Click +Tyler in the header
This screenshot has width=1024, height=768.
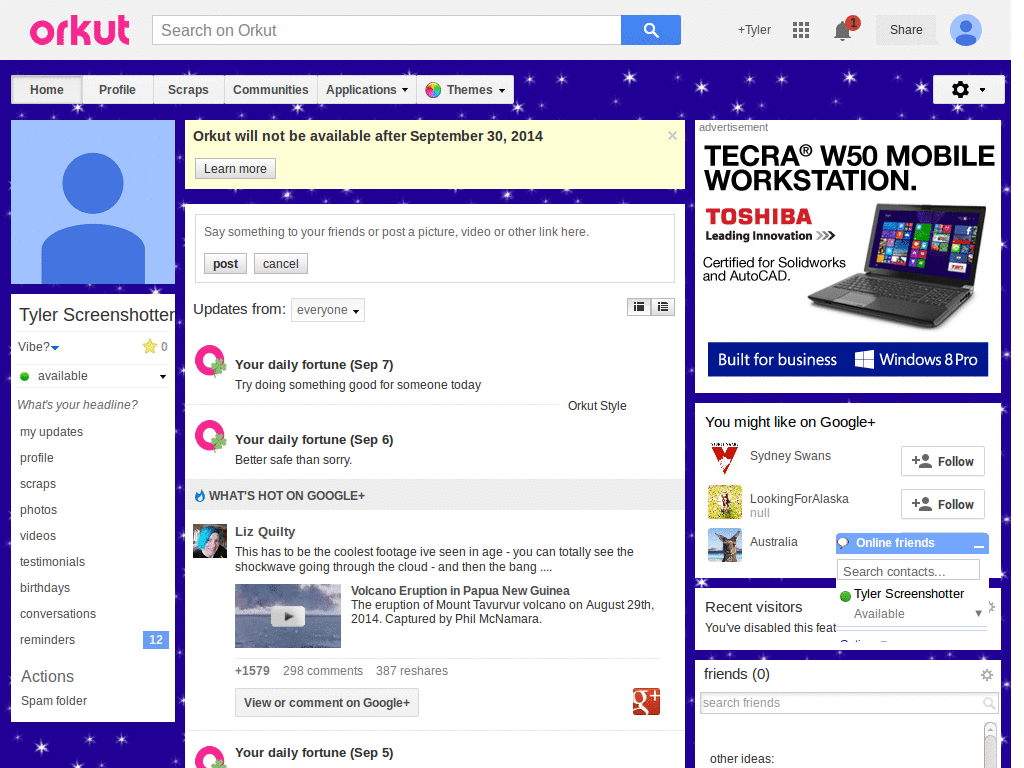[x=754, y=30]
